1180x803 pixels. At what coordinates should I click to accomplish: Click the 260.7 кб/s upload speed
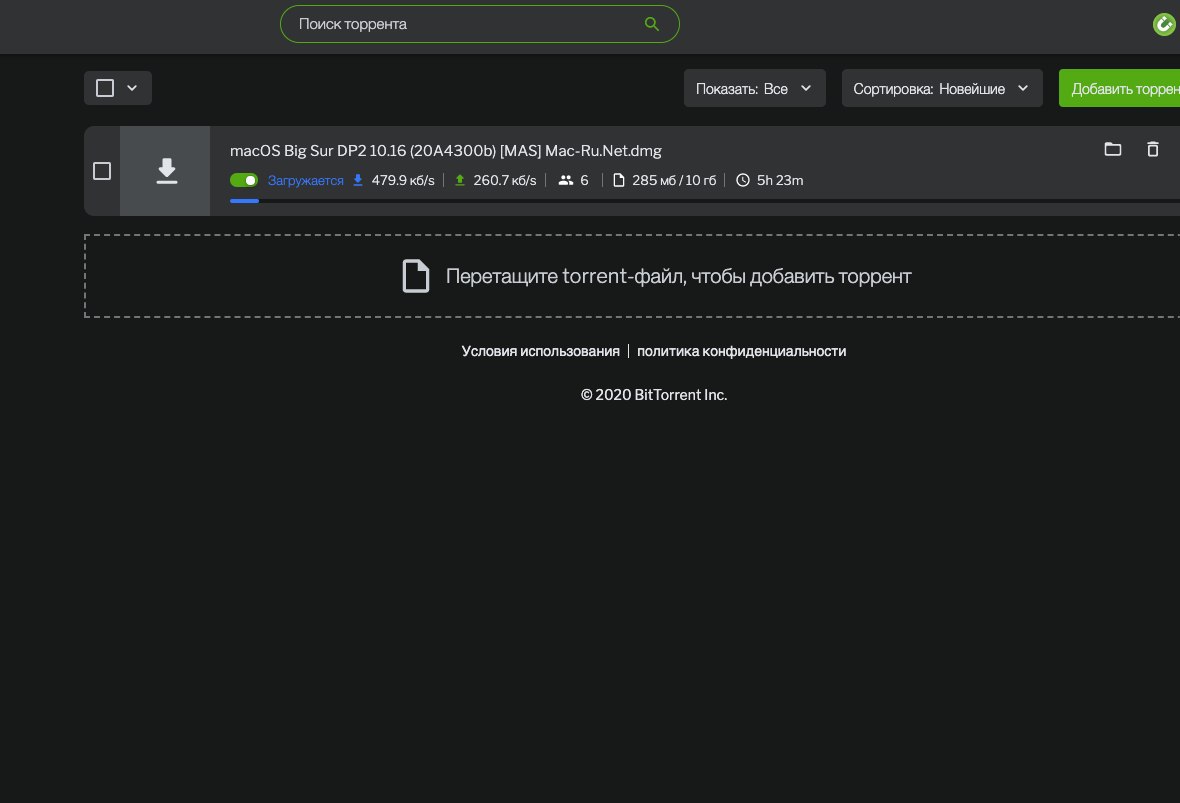pos(504,180)
